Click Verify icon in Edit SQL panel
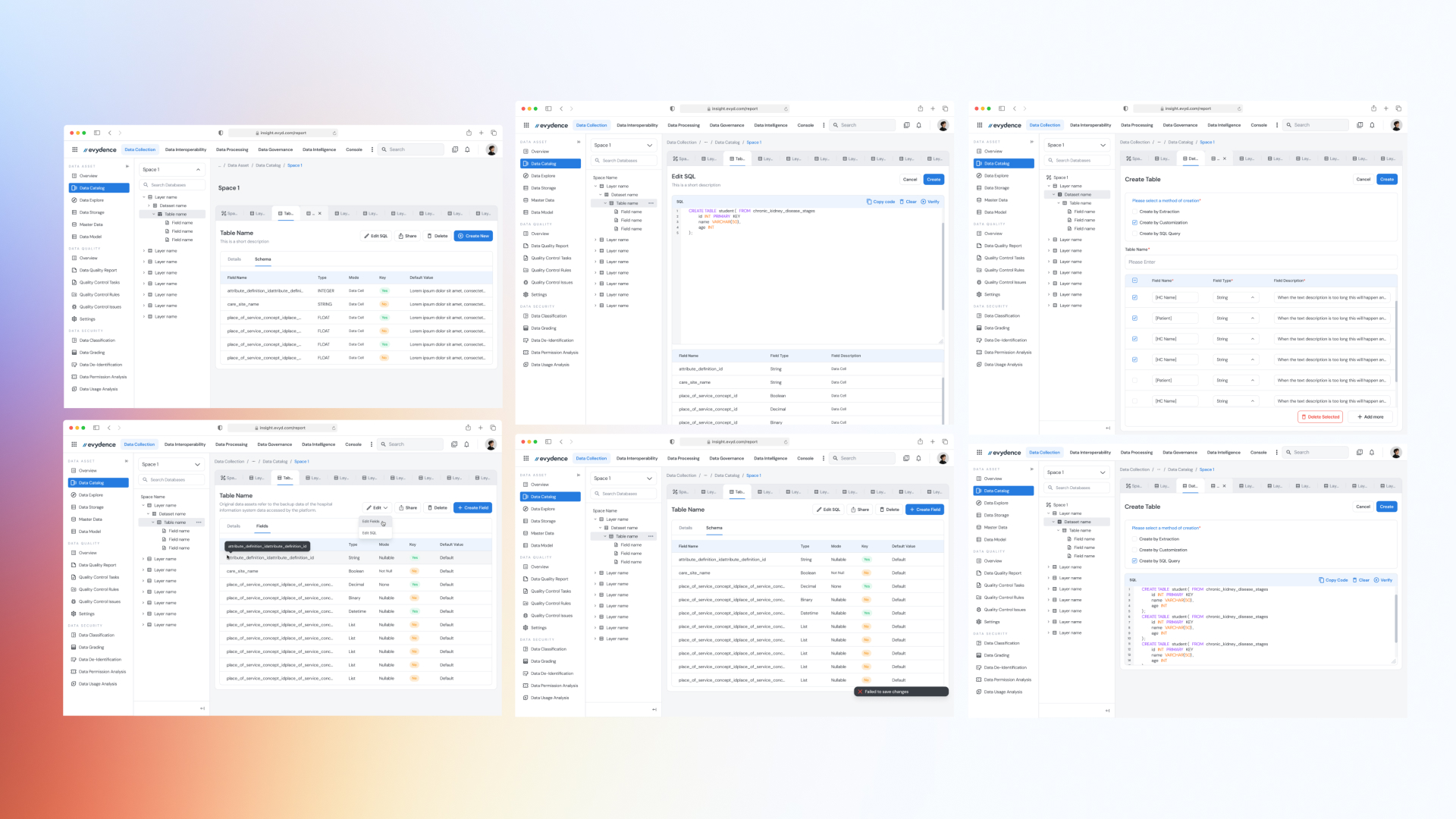 pos(923,202)
